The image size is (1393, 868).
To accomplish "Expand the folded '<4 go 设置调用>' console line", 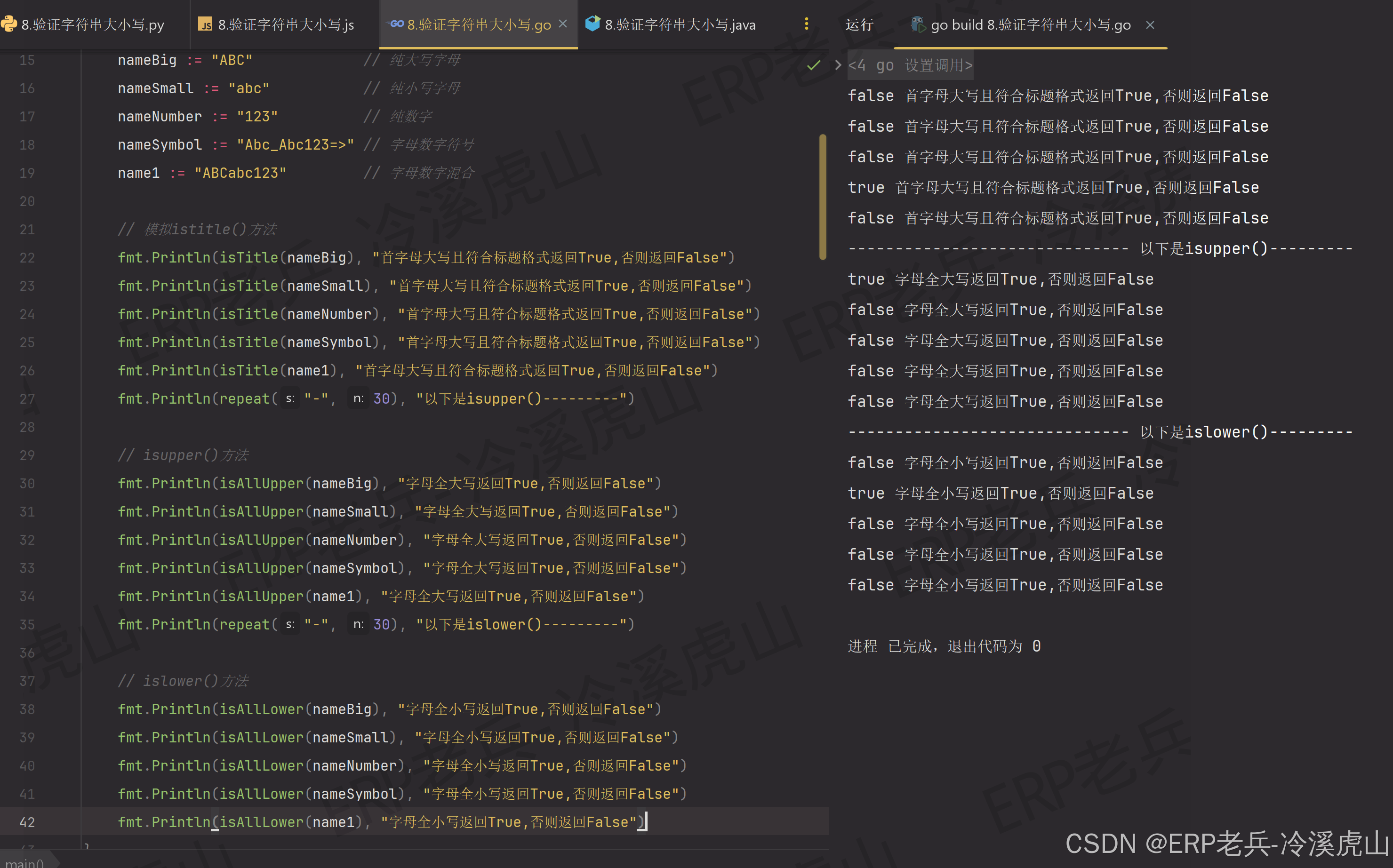I will (x=910, y=65).
